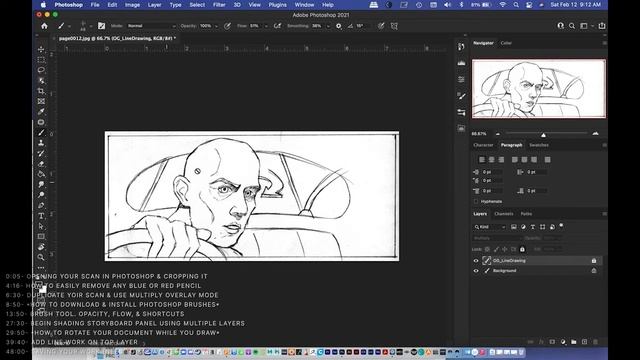Viewport: 640px width, 360px height.
Task: Select the Rectangular Marquee tool
Action: [x=41, y=60]
